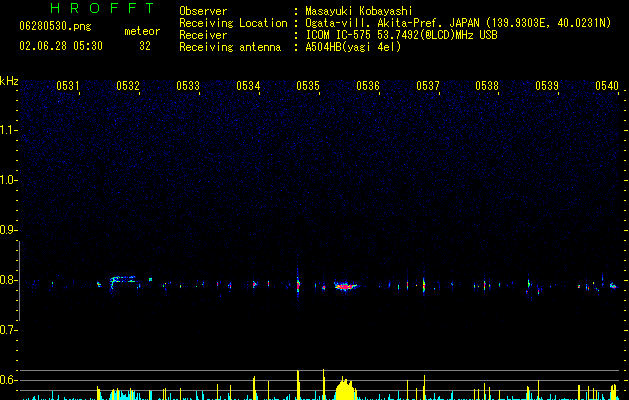Click the 0.8 kHz axis label
The width and height of the screenshot is (629, 400).
click(x=8, y=280)
